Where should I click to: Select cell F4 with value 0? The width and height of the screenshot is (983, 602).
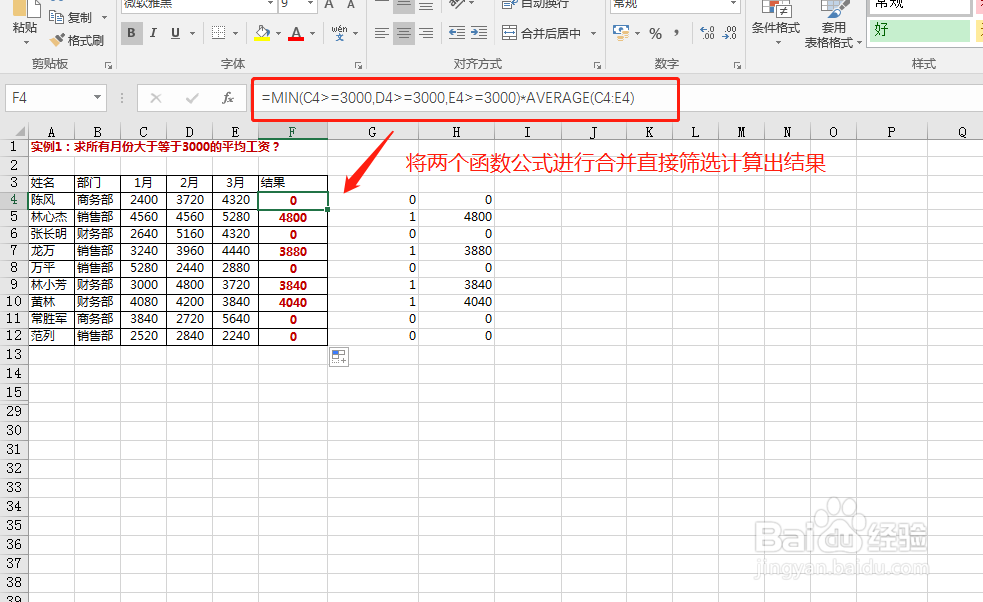click(x=293, y=201)
